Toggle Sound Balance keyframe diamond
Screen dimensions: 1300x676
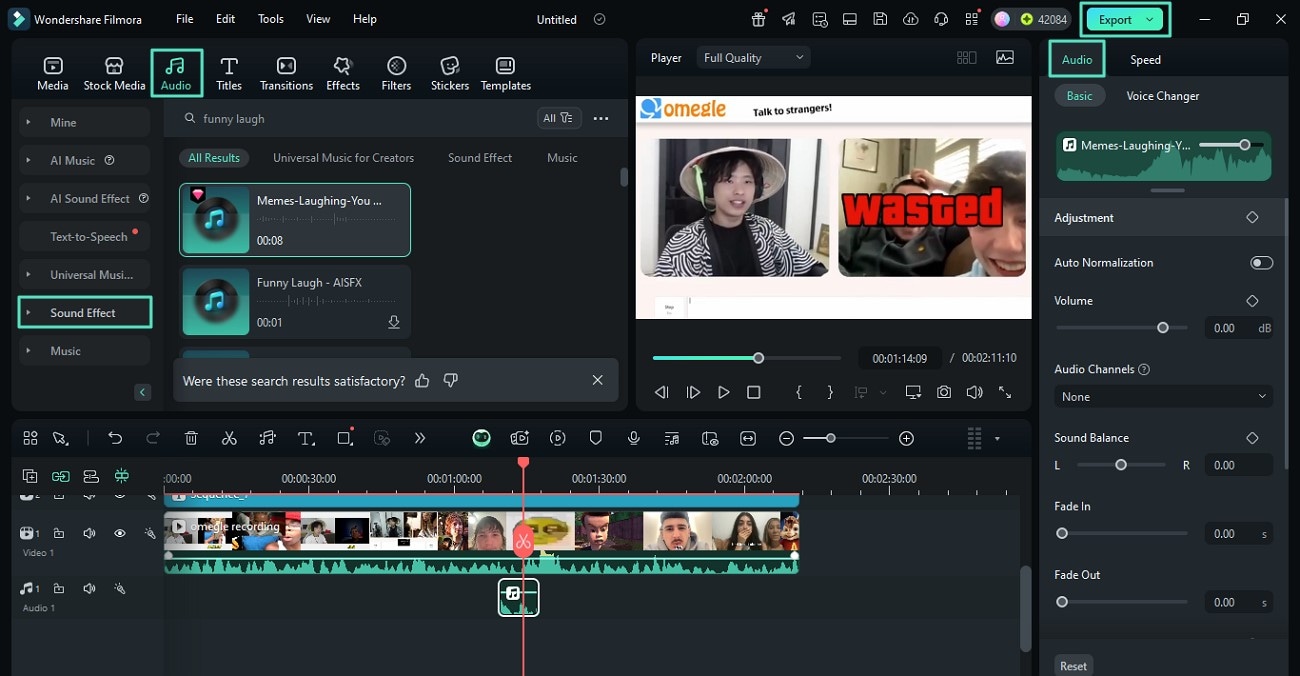point(1252,438)
